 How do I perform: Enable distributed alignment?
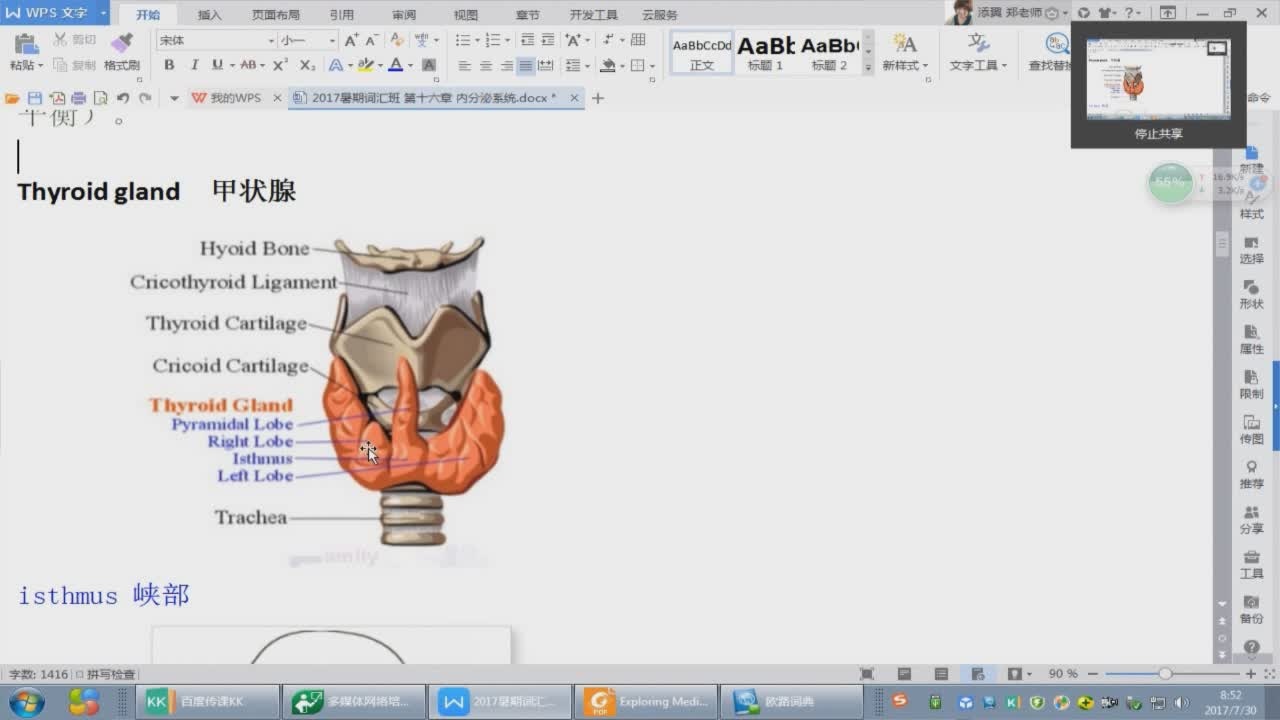tap(546, 65)
